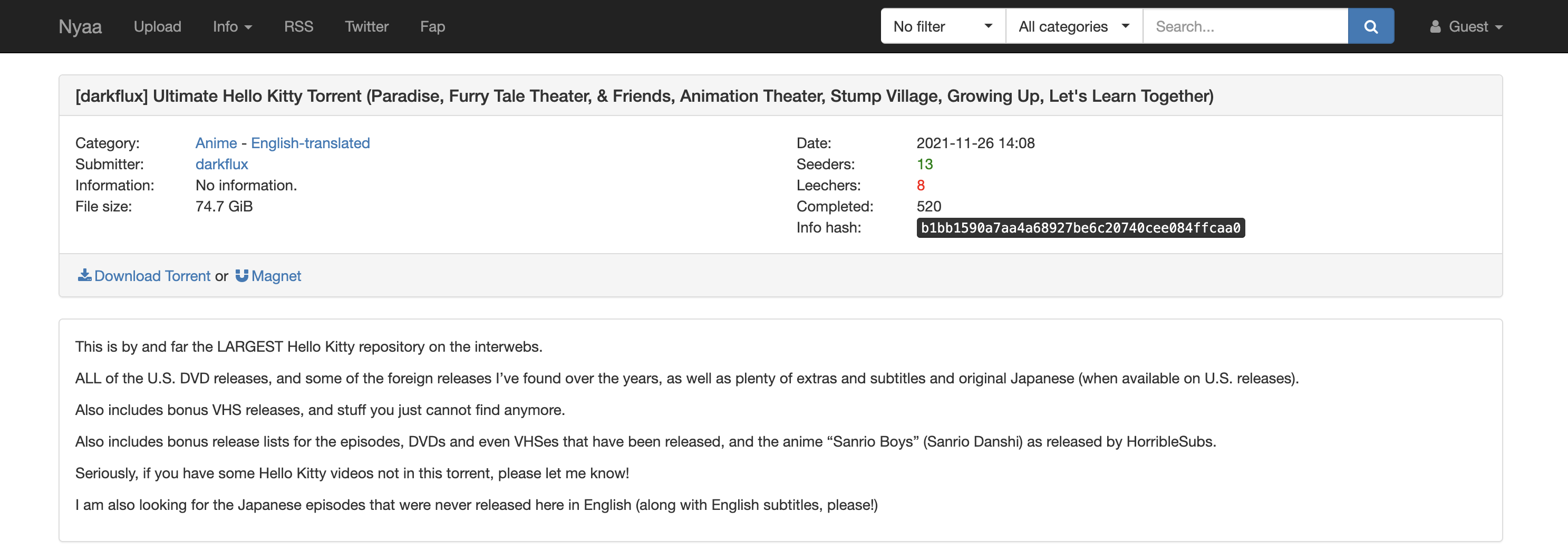
Task: Click the completed count 520
Action: pos(929,206)
